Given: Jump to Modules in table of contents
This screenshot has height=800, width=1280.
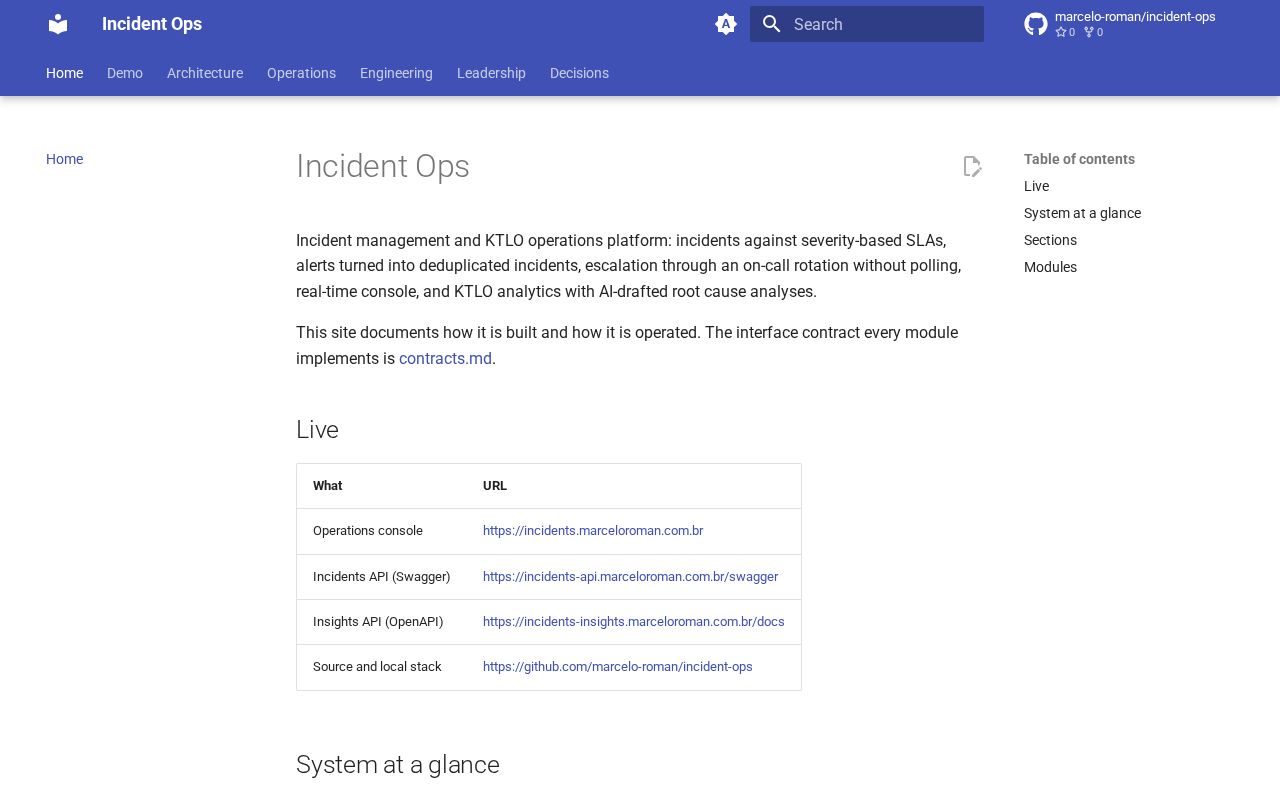Looking at the screenshot, I should pos(1050,267).
